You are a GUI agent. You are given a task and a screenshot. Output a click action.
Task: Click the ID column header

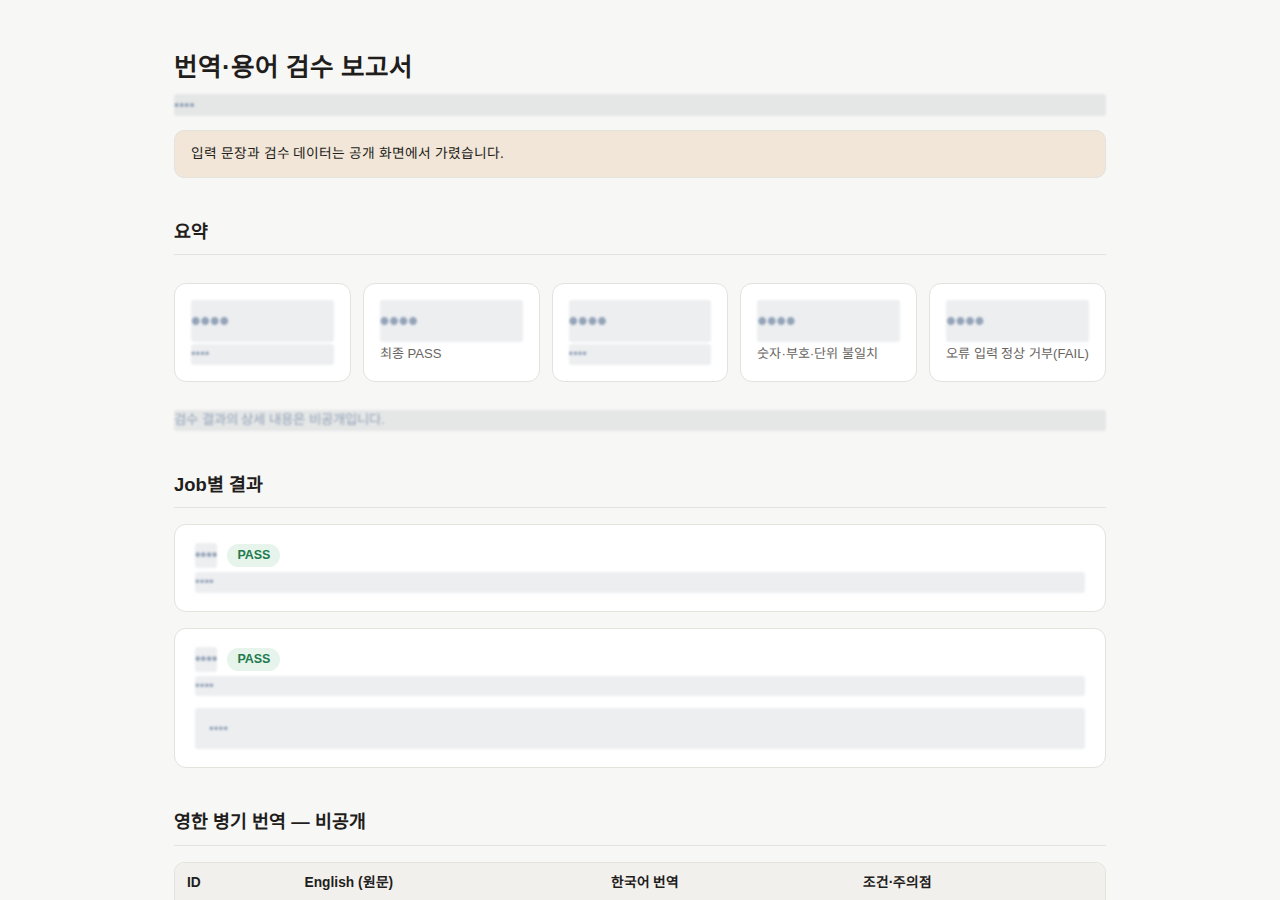pos(194,882)
